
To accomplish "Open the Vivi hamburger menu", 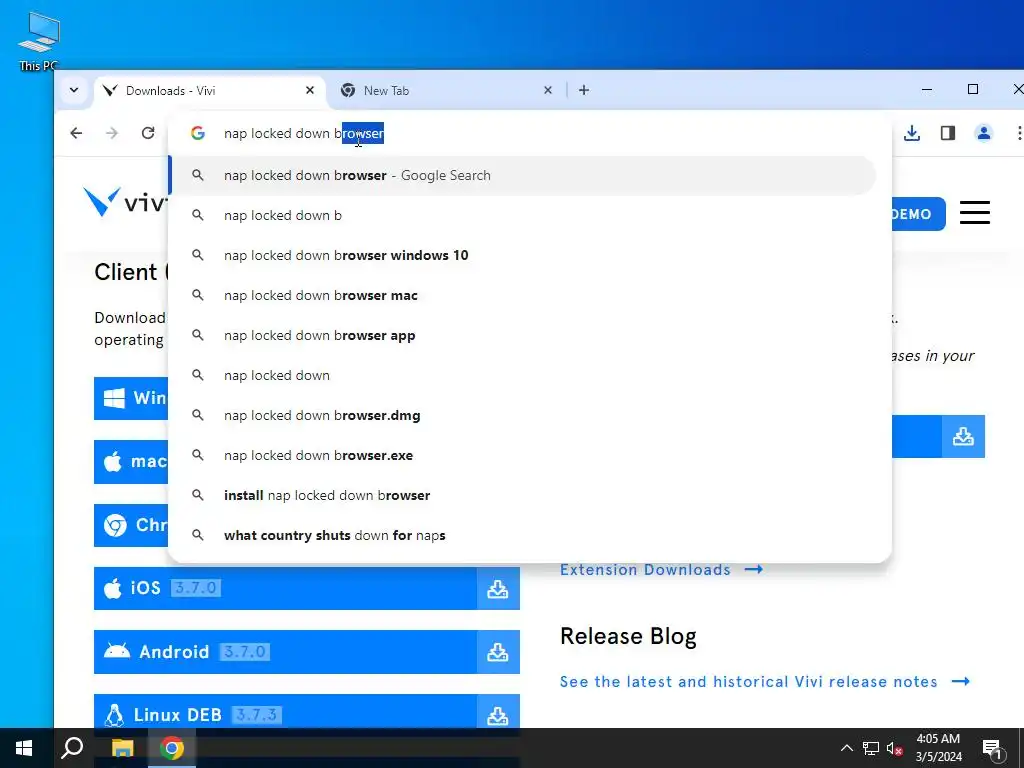I will coord(974,213).
